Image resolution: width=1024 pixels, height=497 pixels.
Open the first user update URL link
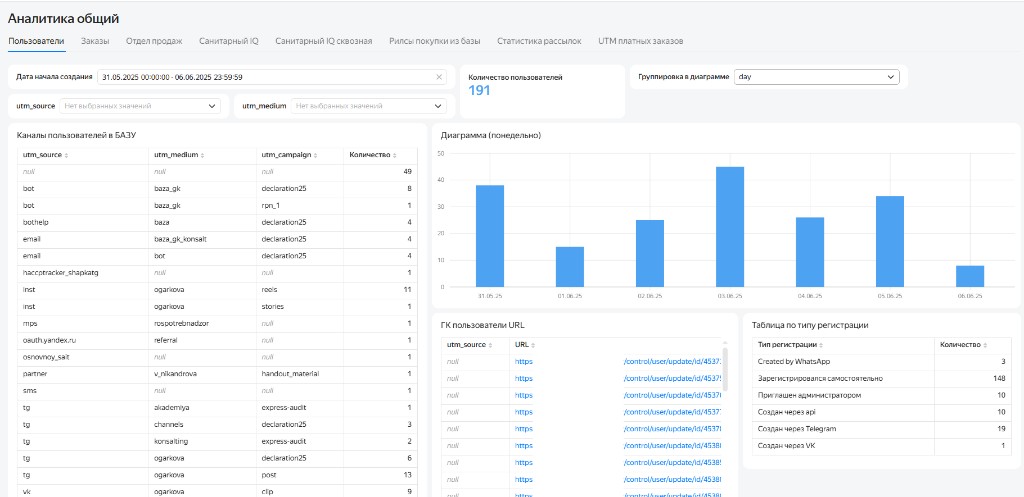tap(672, 361)
